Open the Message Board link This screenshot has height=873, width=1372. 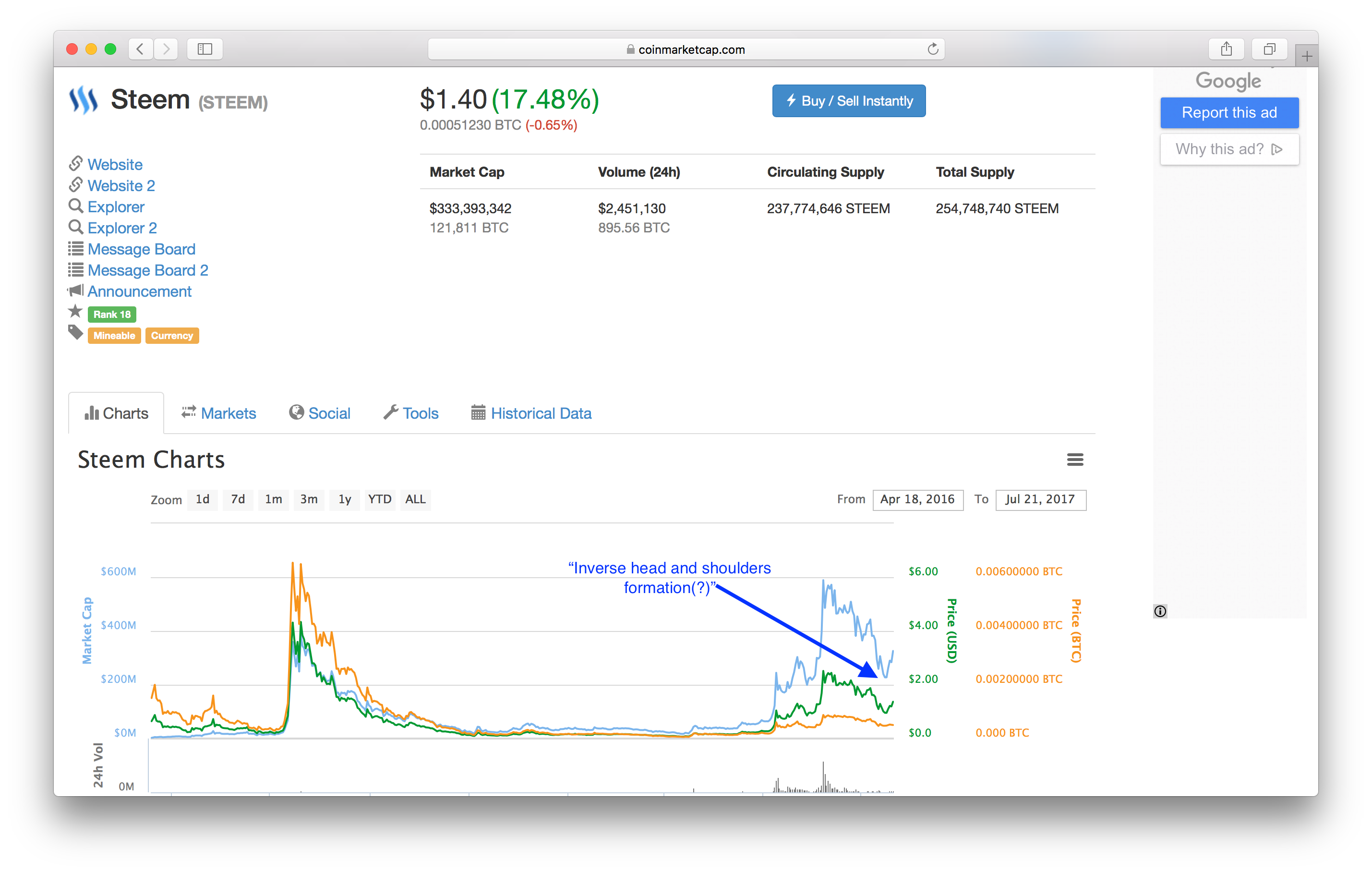pyautogui.click(x=142, y=249)
